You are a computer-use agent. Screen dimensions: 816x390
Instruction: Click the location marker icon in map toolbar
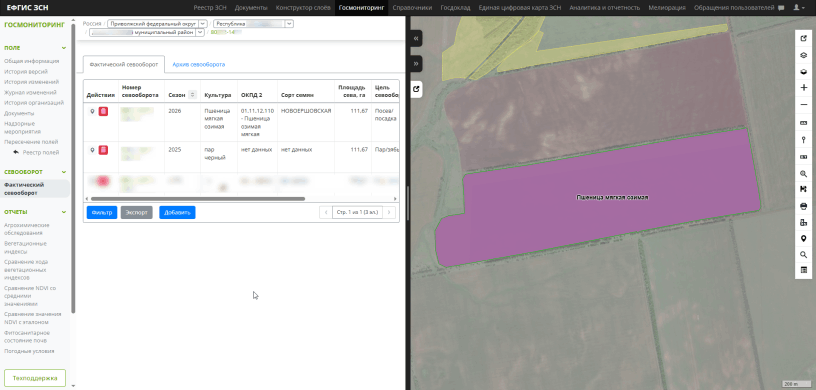pyautogui.click(x=804, y=239)
